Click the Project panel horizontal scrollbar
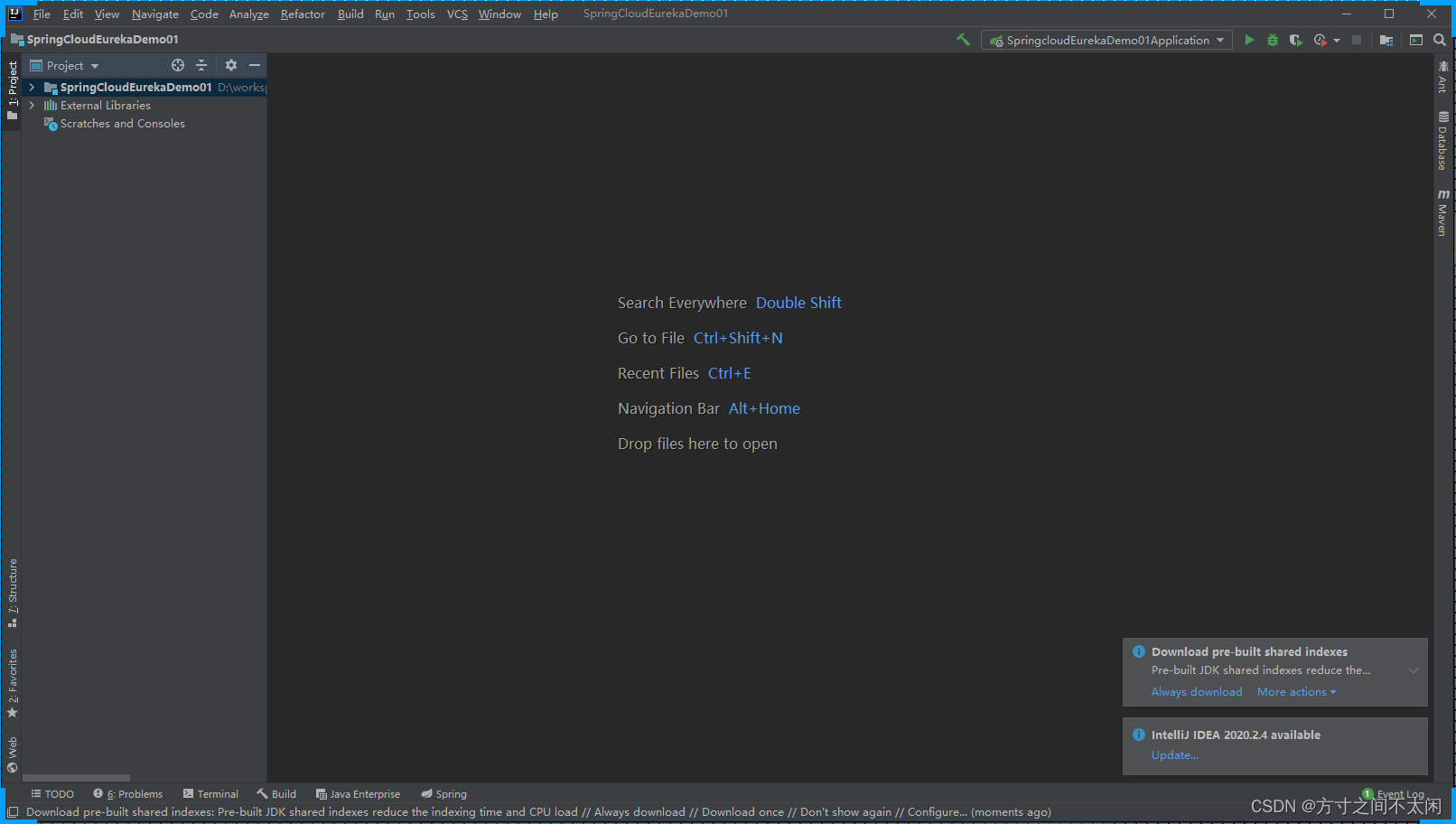 coord(76,778)
